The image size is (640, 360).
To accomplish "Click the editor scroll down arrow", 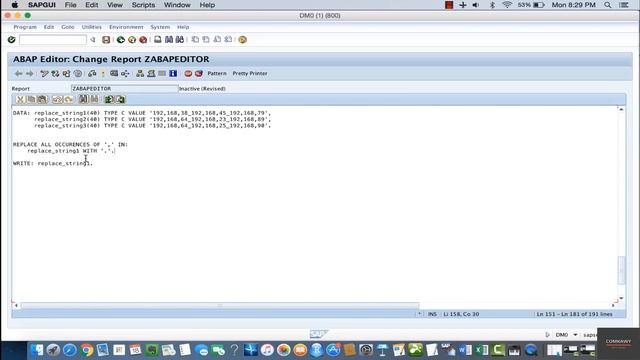I will (621, 298).
